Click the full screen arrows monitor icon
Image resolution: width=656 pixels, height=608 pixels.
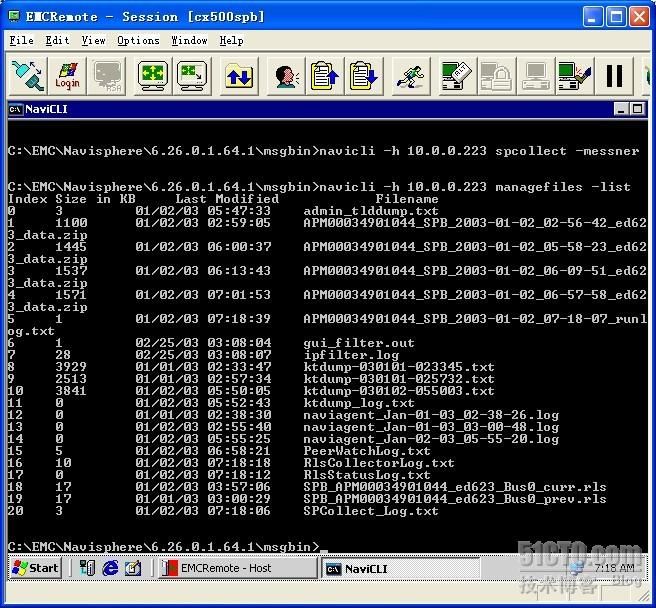(153, 76)
